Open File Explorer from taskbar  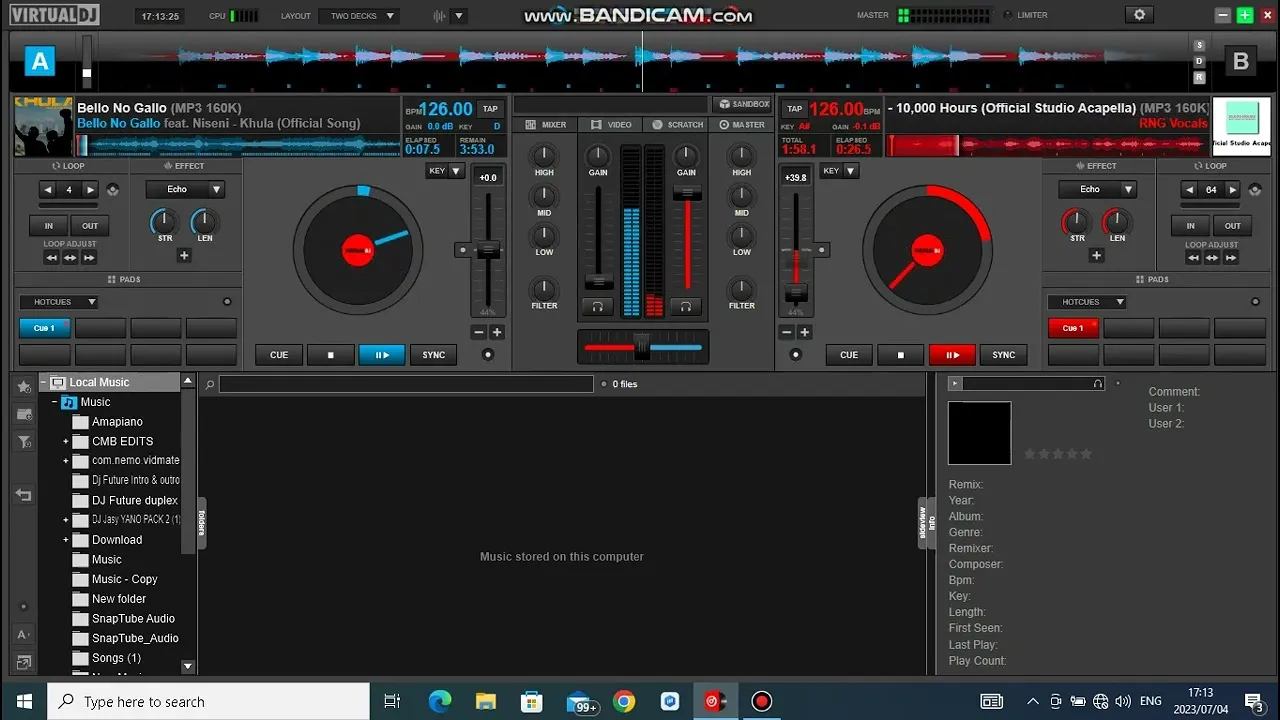click(x=486, y=701)
